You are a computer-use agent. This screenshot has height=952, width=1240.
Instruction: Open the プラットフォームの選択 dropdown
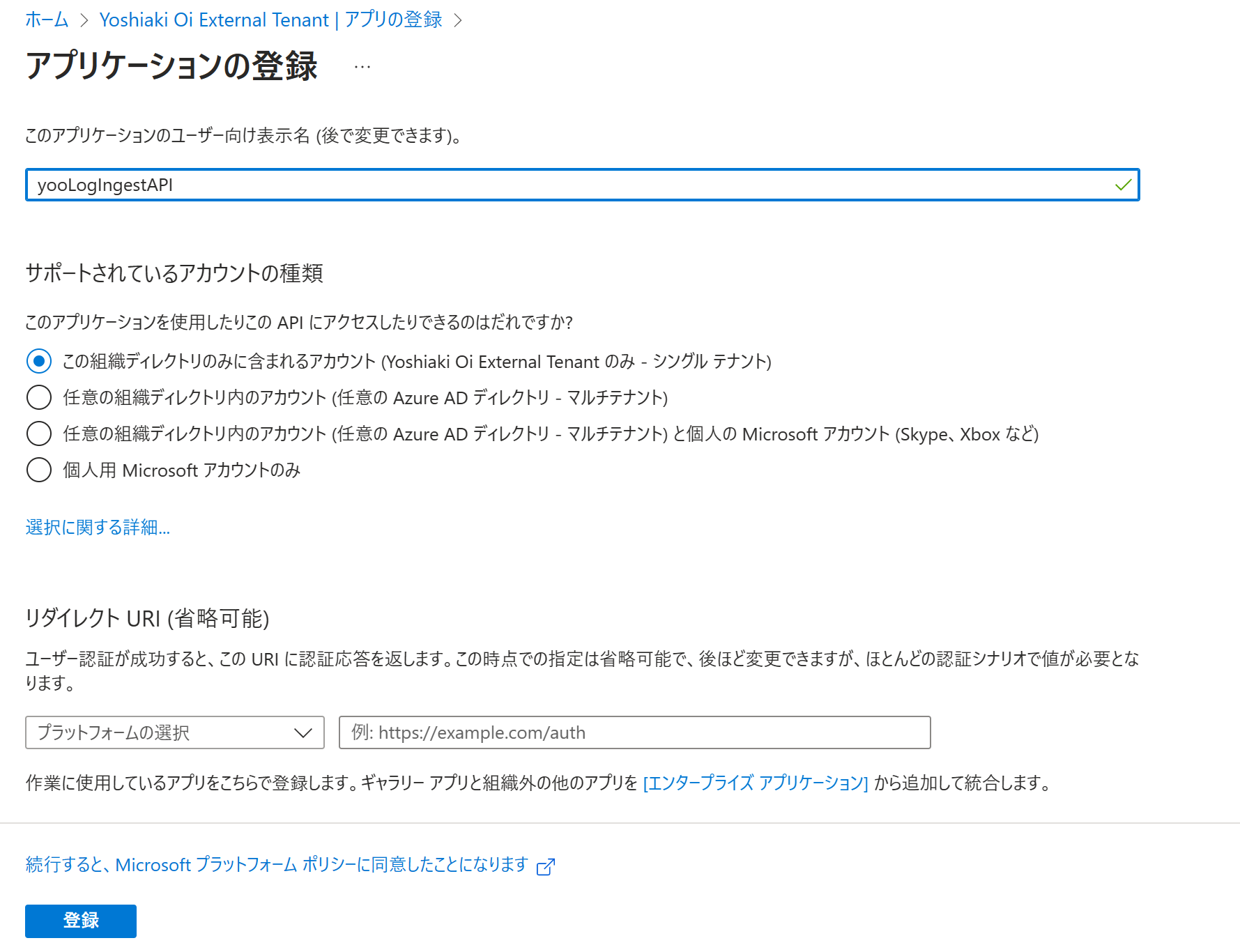[175, 732]
